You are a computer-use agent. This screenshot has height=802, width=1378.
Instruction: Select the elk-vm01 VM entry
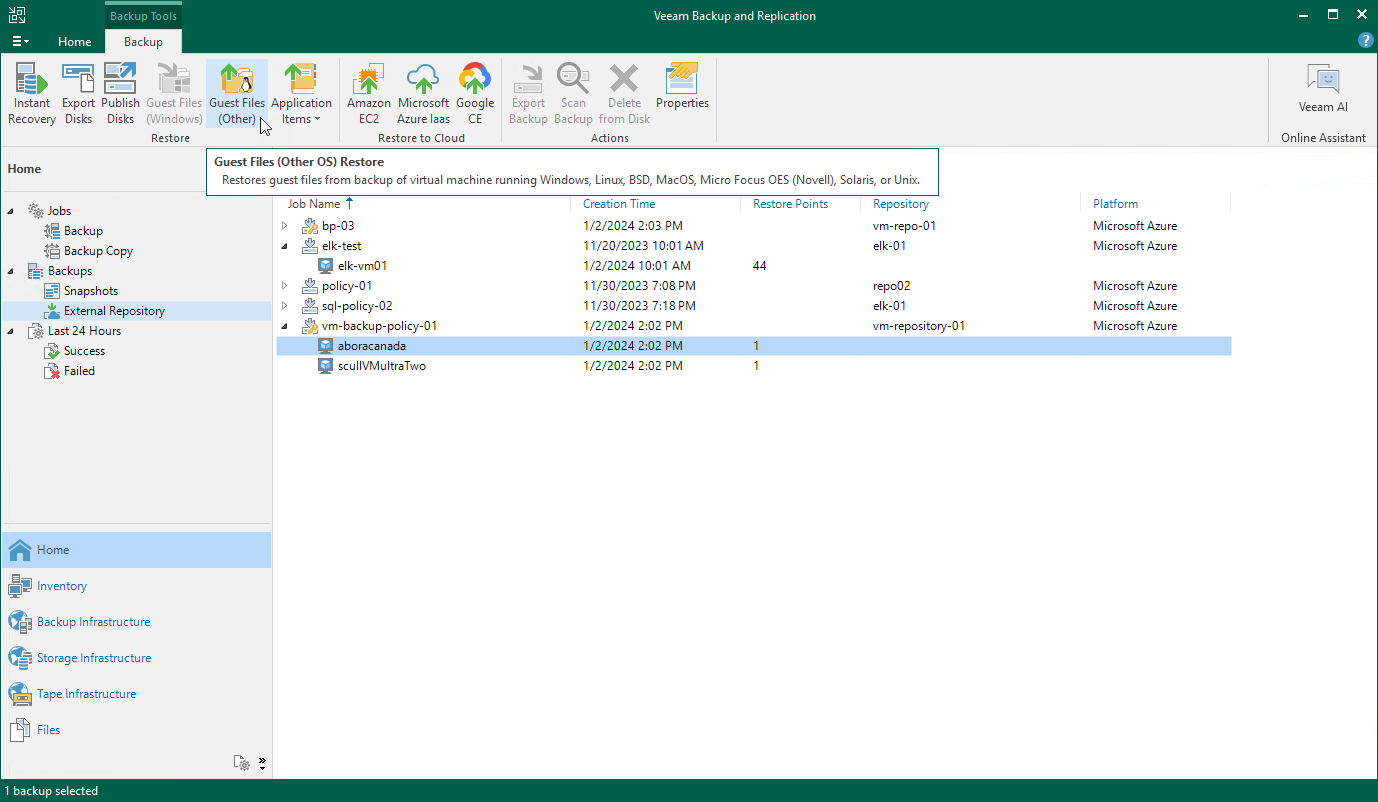tap(362, 266)
